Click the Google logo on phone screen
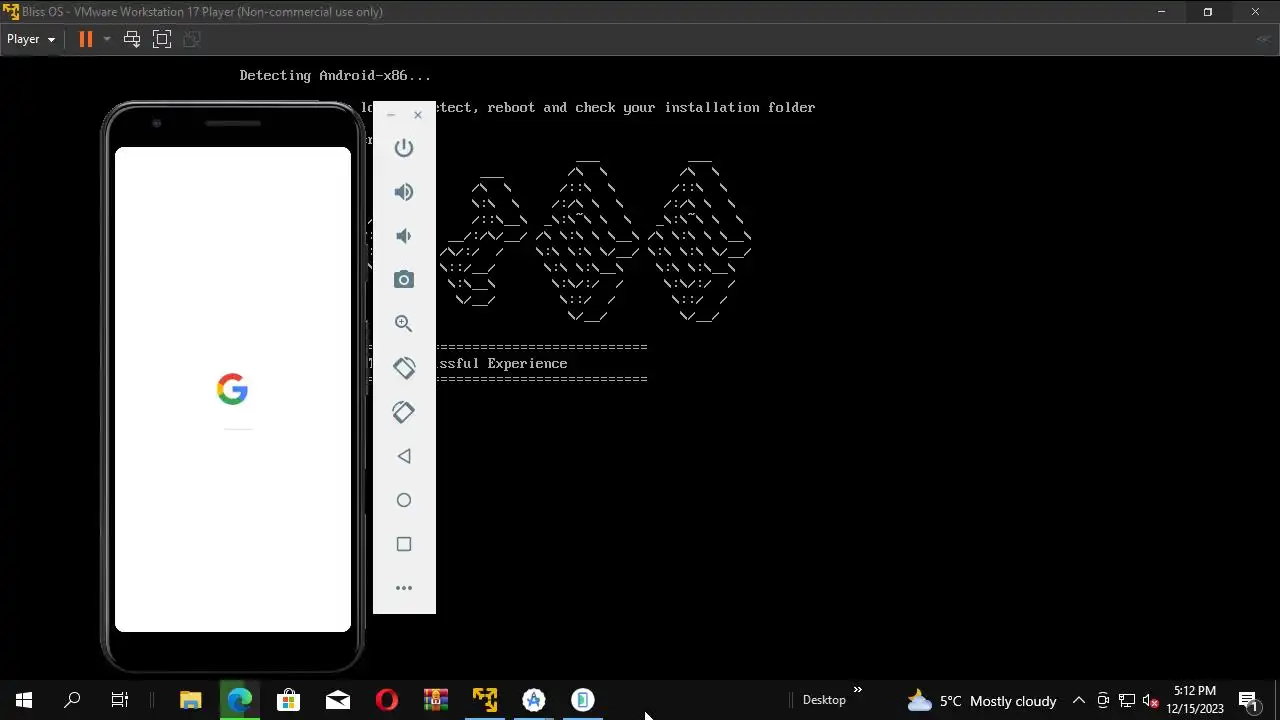Viewport: 1280px width, 720px height. tap(232, 389)
